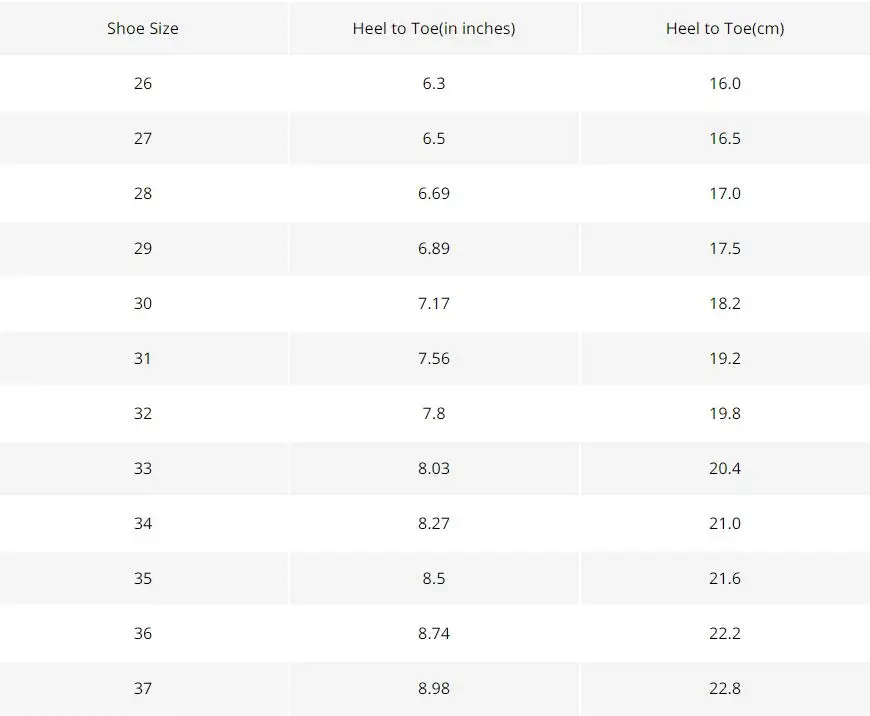Click the 8.98 inches value
Image resolution: width=870 pixels, height=716 pixels.
[434, 688]
